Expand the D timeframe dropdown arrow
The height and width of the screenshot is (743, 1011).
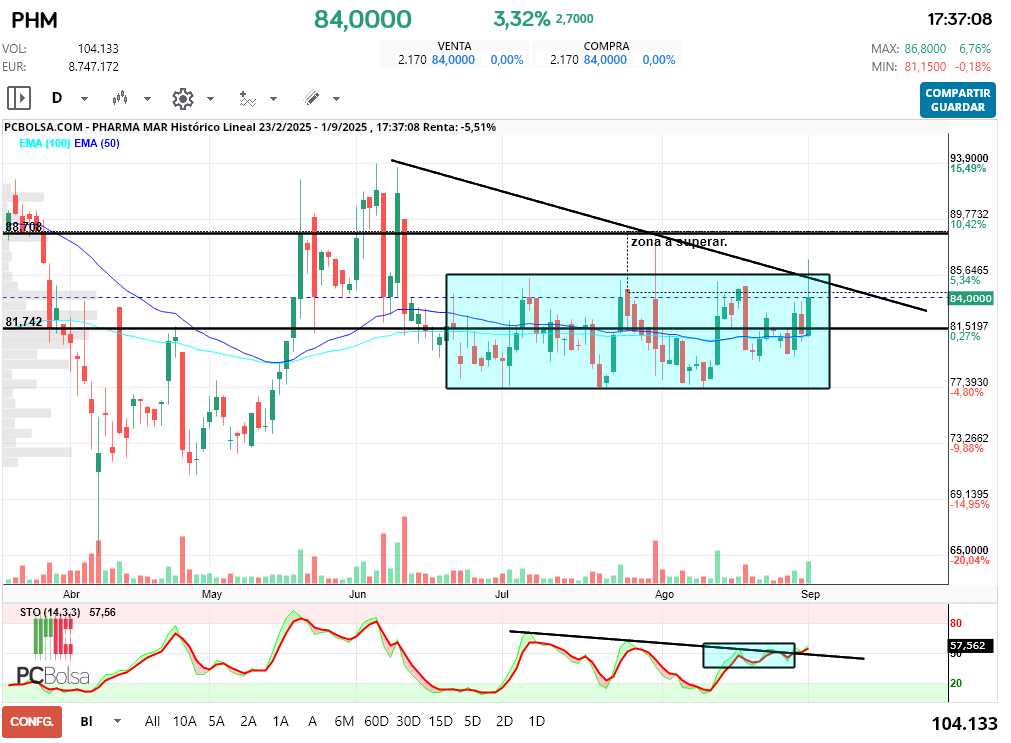pos(84,99)
